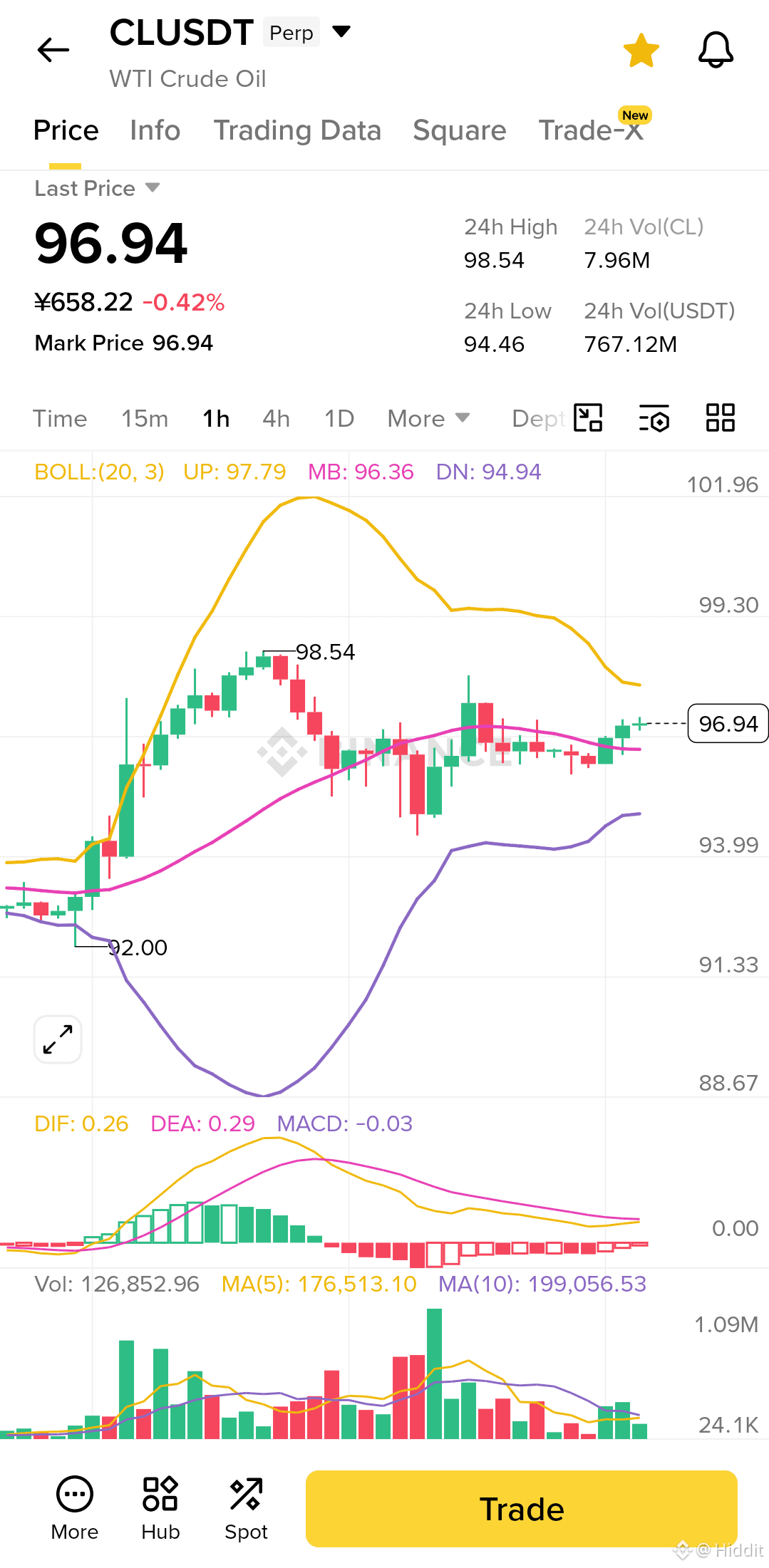Expand the Last Price type dropdown
769x1568 pixels.
[153, 187]
